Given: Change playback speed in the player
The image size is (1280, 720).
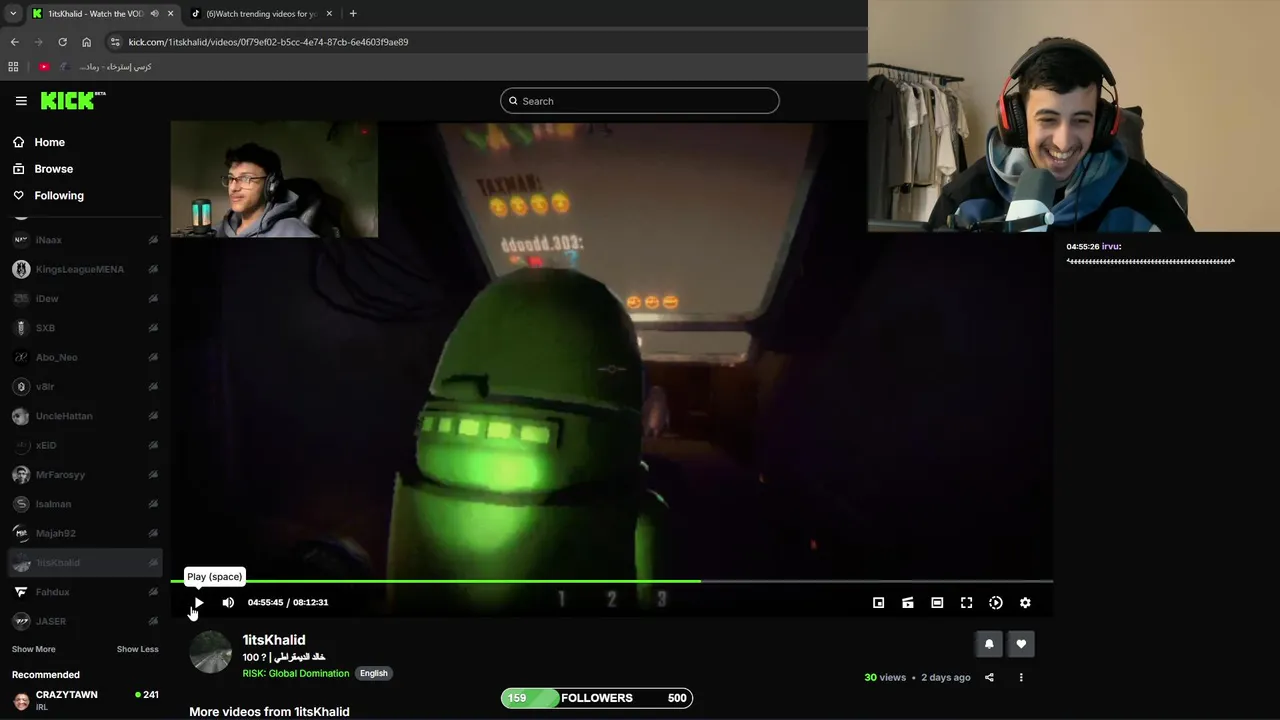Looking at the screenshot, I should [996, 603].
